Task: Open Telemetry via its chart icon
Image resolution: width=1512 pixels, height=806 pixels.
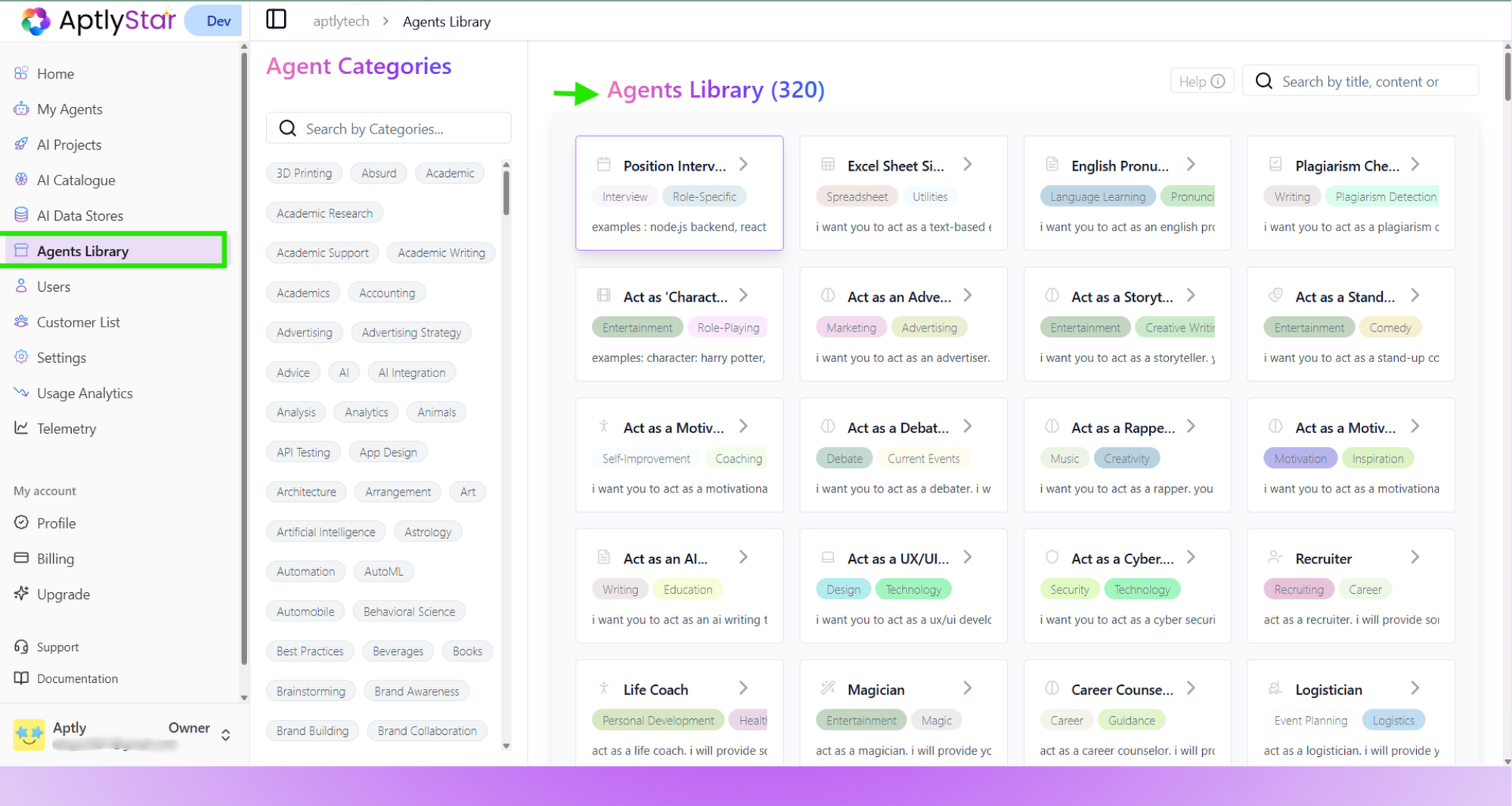Action: click(x=22, y=429)
